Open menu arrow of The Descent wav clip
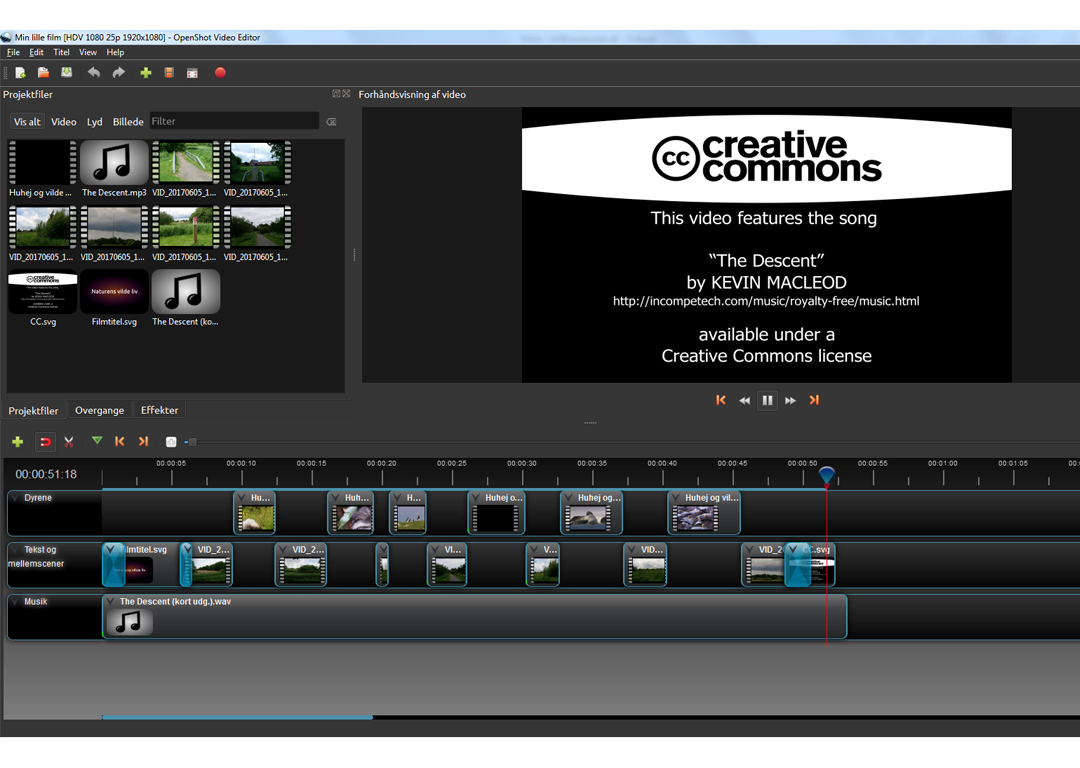The image size is (1080, 768). point(111,602)
